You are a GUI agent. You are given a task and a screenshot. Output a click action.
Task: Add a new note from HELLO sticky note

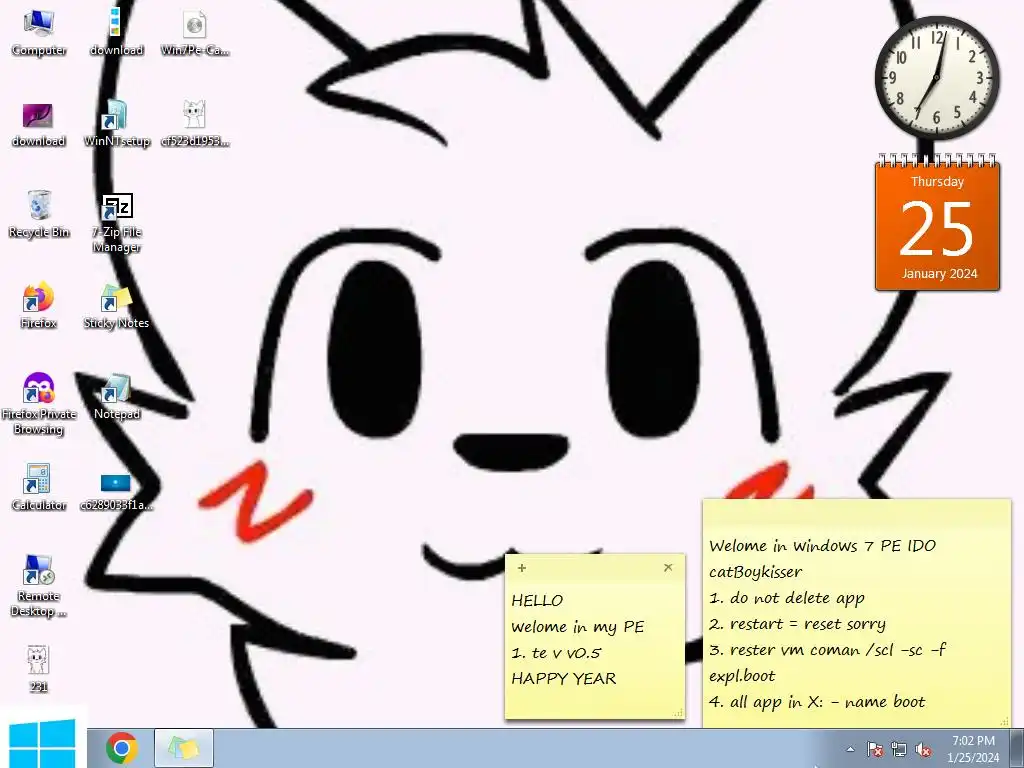[522, 568]
